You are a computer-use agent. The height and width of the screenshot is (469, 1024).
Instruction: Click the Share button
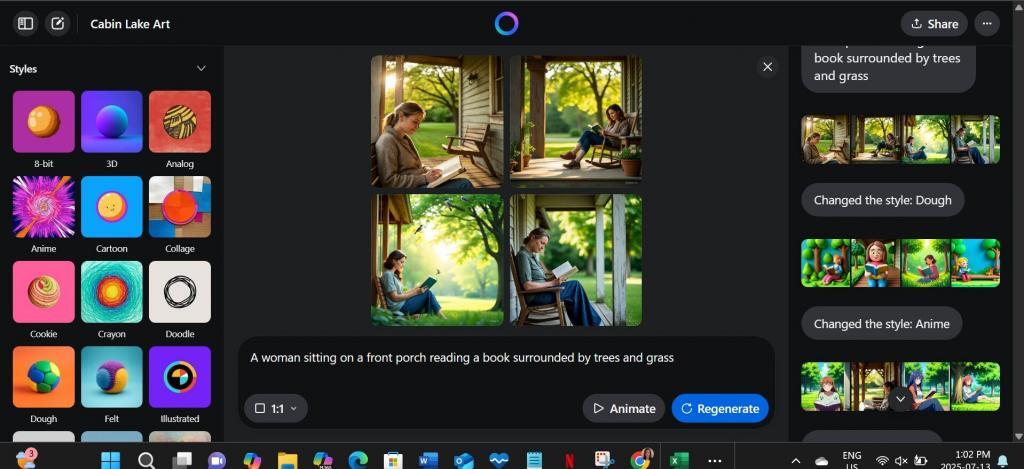[933, 23]
